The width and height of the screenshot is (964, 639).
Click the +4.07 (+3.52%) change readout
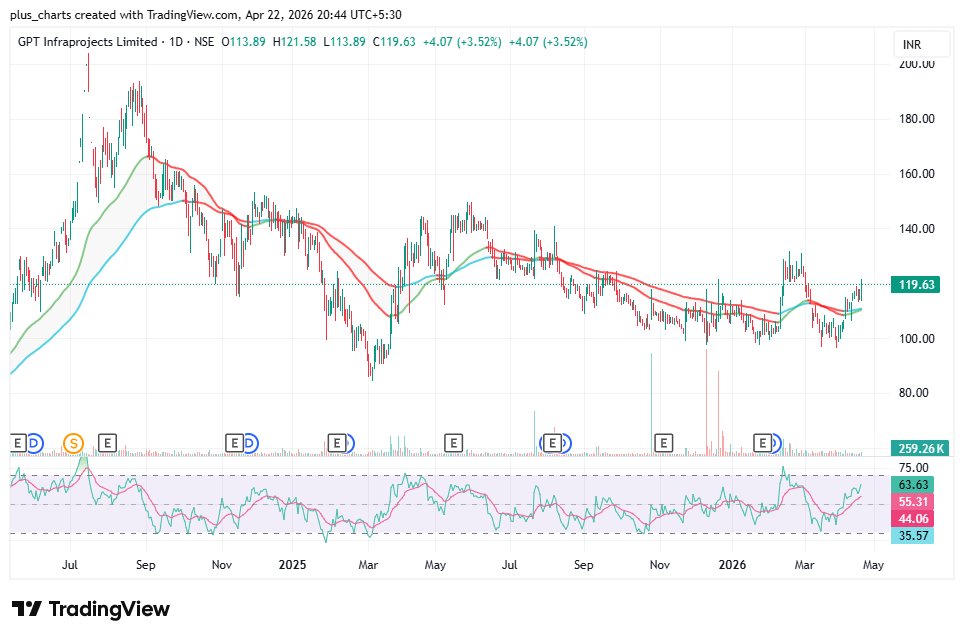click(460, 42)
